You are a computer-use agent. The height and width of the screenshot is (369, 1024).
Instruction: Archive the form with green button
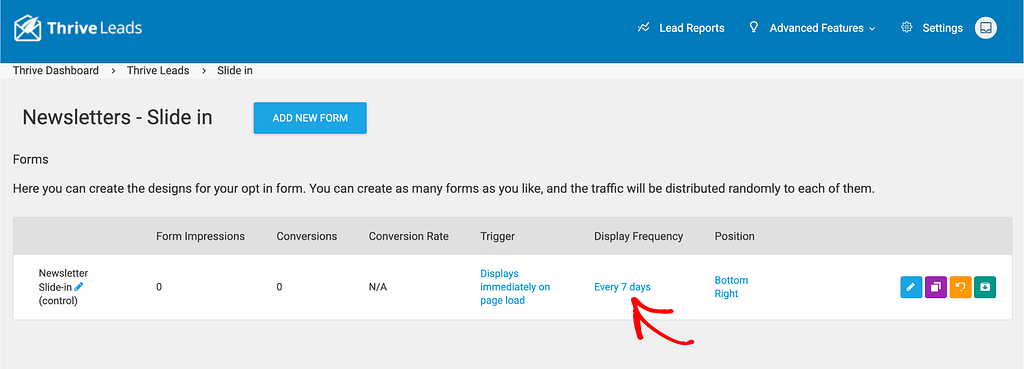coord(985,287)
